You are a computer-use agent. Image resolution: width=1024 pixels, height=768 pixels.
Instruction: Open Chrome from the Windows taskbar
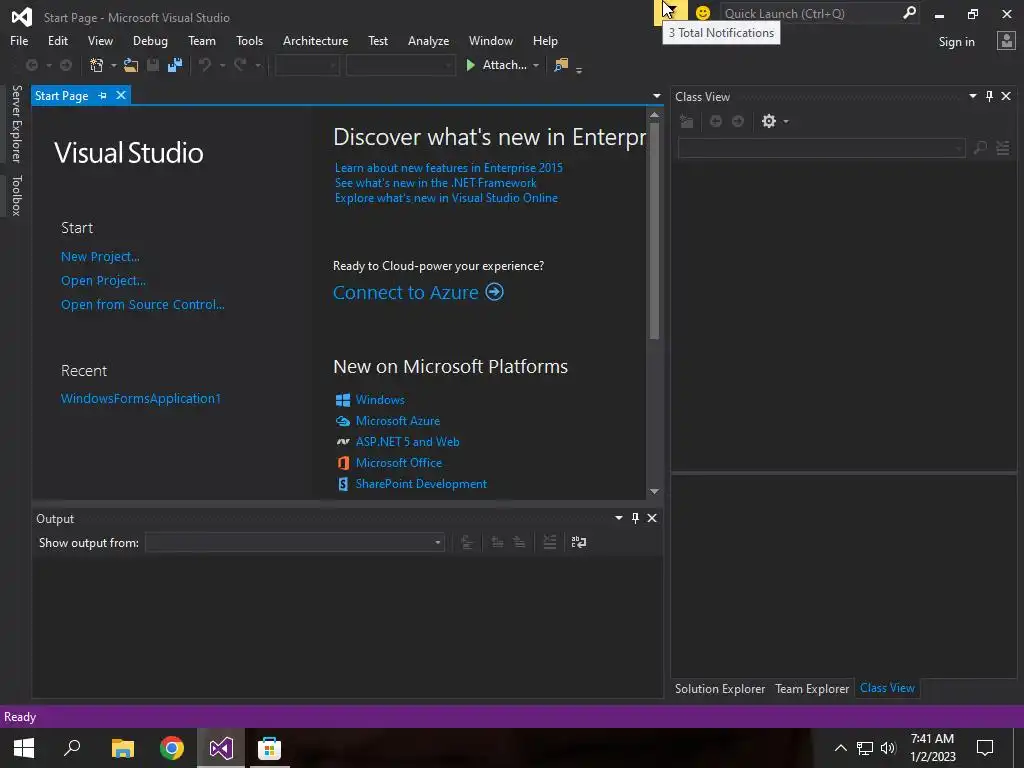point(172,748)
